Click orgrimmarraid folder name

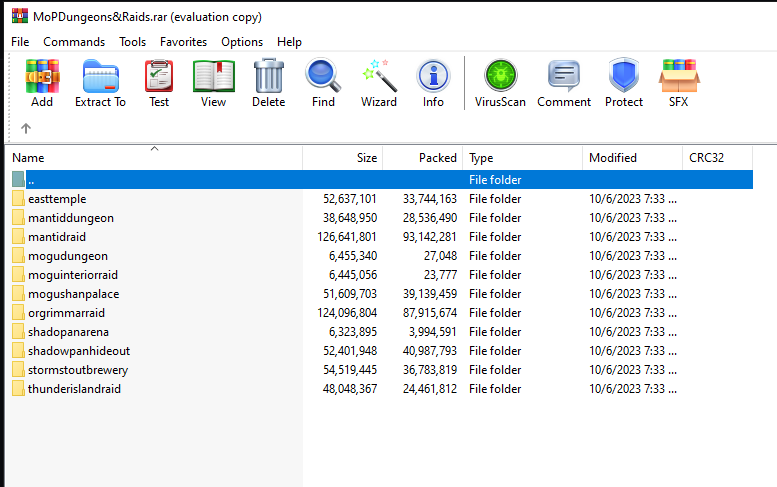(66, 313)
